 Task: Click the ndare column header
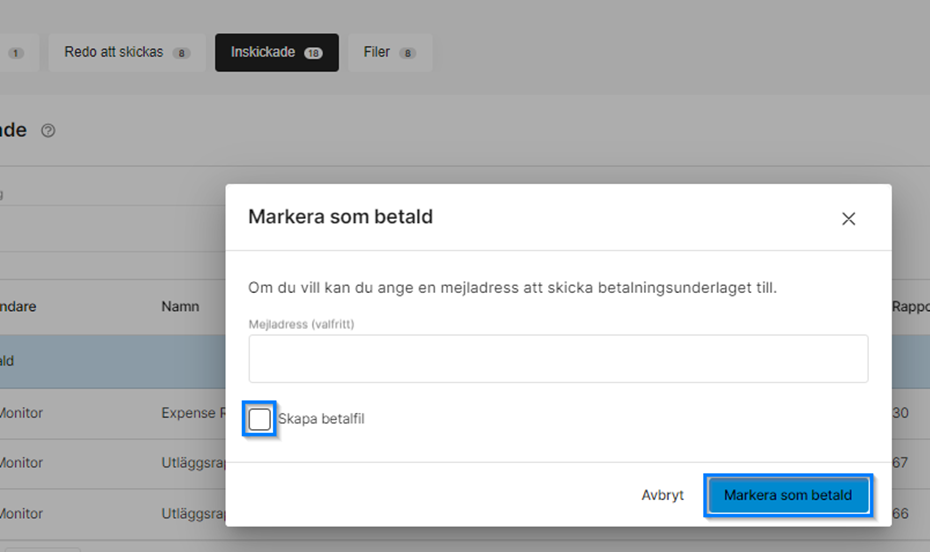[x=18, y=307]
